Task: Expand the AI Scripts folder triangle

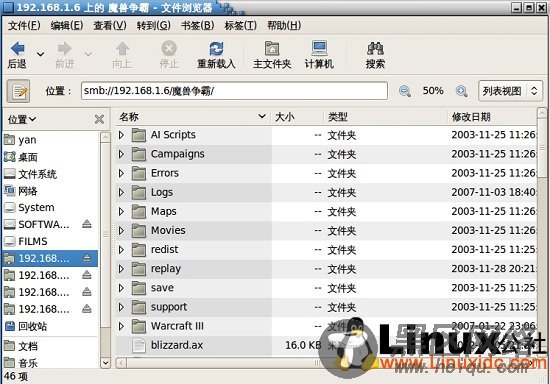Action: tap(121, 135)
